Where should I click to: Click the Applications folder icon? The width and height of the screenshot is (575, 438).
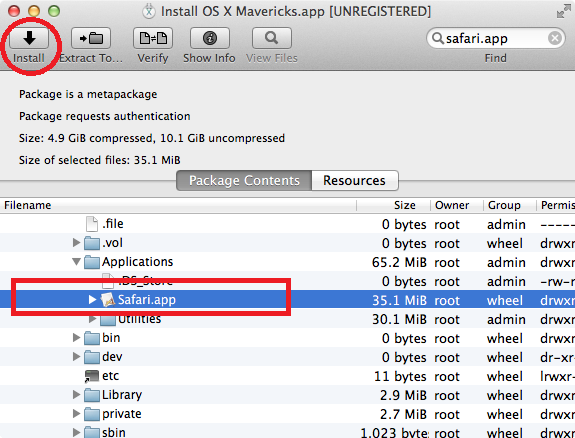click(92, 262)
